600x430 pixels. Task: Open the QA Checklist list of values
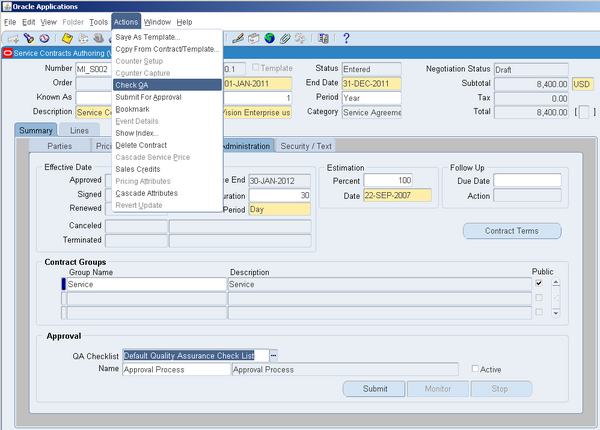click(x=273, y=355)
